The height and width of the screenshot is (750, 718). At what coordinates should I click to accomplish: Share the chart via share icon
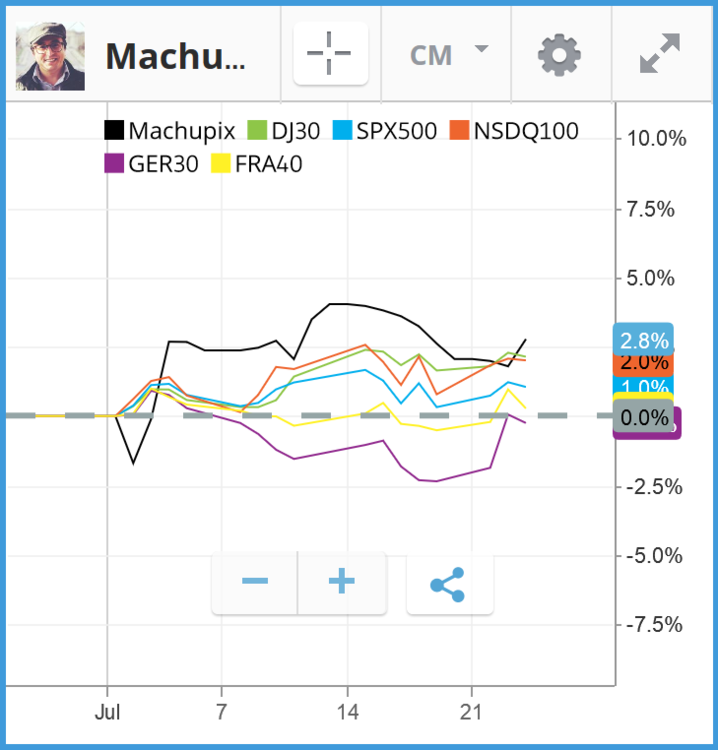(x=449, y=584)
